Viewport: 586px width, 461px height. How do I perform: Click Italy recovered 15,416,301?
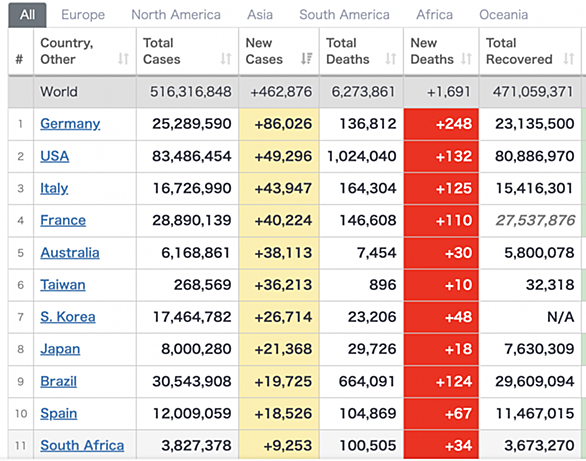point(534,188)
